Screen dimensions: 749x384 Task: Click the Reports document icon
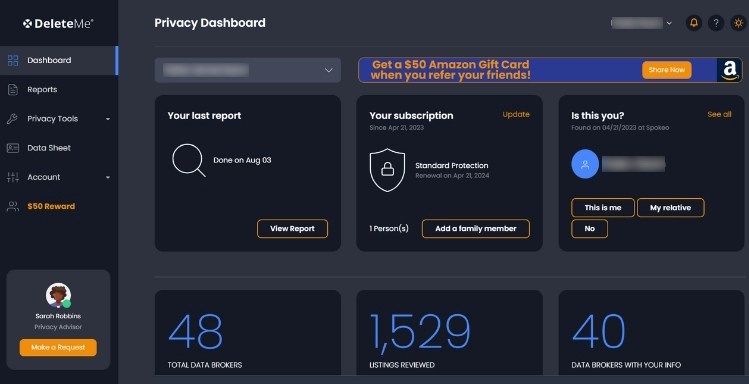click(x=13, y=89)
